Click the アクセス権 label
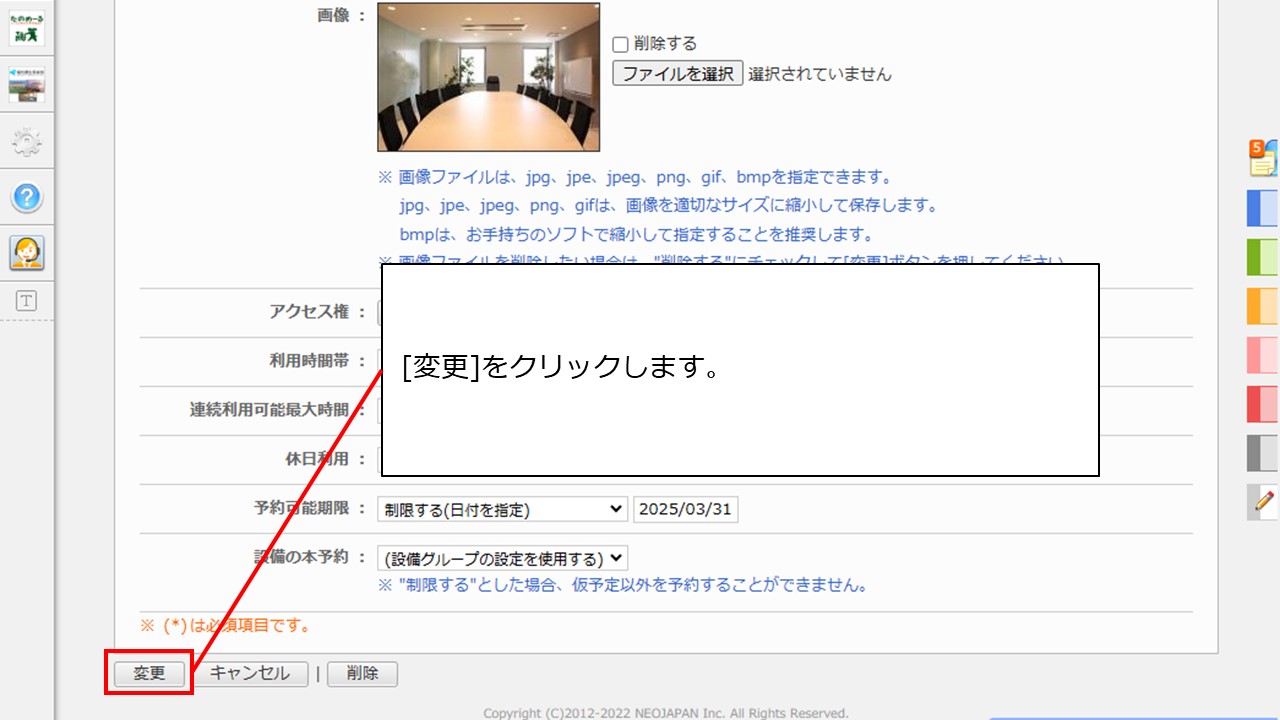Viewport: 1280px width, 720px height. pyautogui.click(x=309, y=311)
